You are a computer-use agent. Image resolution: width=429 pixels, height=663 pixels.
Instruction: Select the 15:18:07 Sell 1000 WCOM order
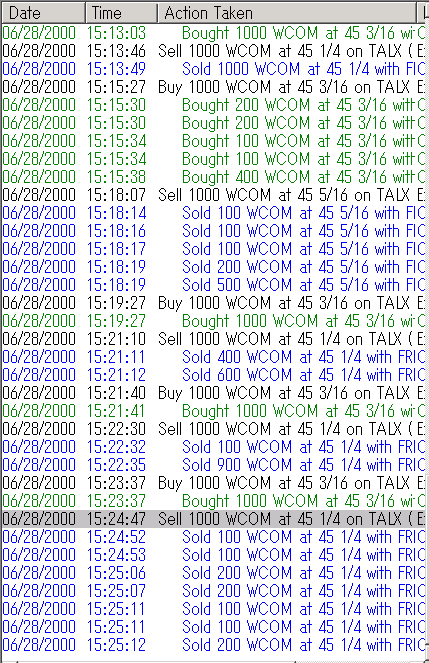pyautogui.click(x=214, y=195)
